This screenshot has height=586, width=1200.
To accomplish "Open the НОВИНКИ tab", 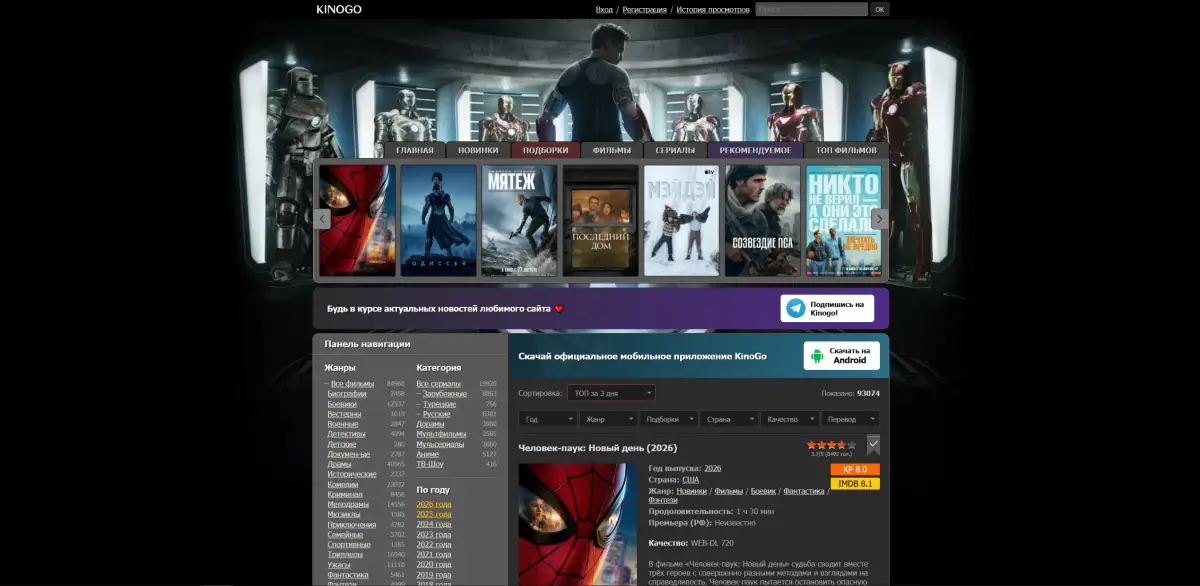I will coord(478,150).
